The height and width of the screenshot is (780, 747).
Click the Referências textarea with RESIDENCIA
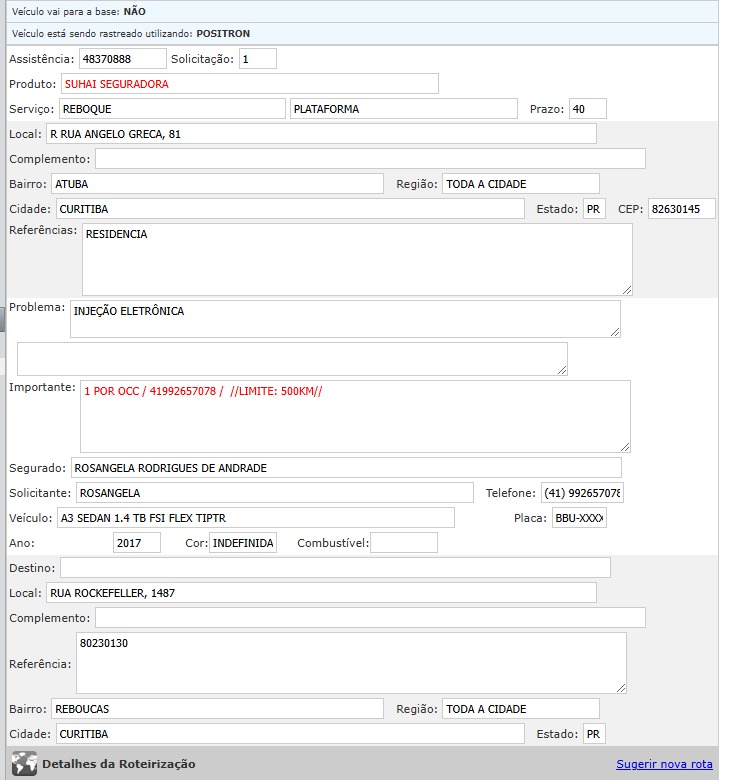click(357, 259)
